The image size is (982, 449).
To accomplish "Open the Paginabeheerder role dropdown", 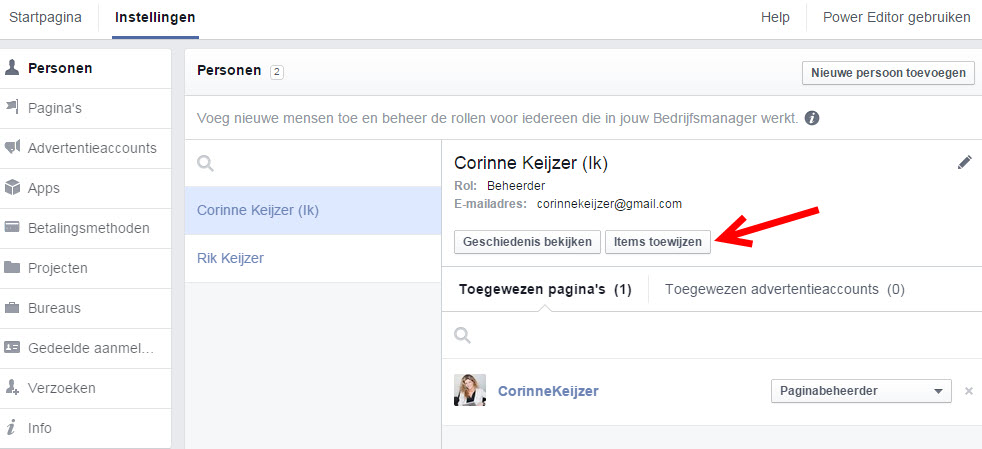I will (x=861, y=391).
